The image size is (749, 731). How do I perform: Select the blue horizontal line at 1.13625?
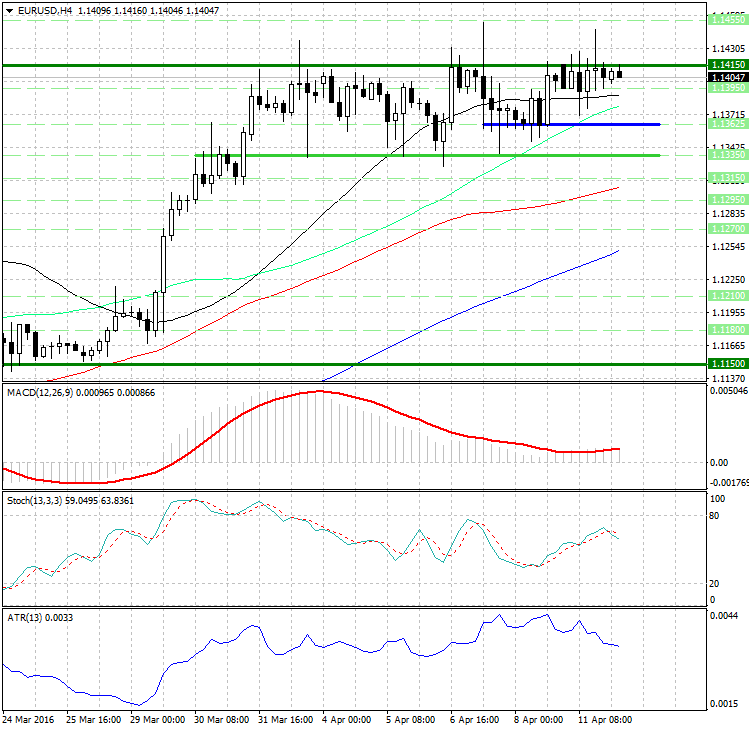click(x=572, y=124)
